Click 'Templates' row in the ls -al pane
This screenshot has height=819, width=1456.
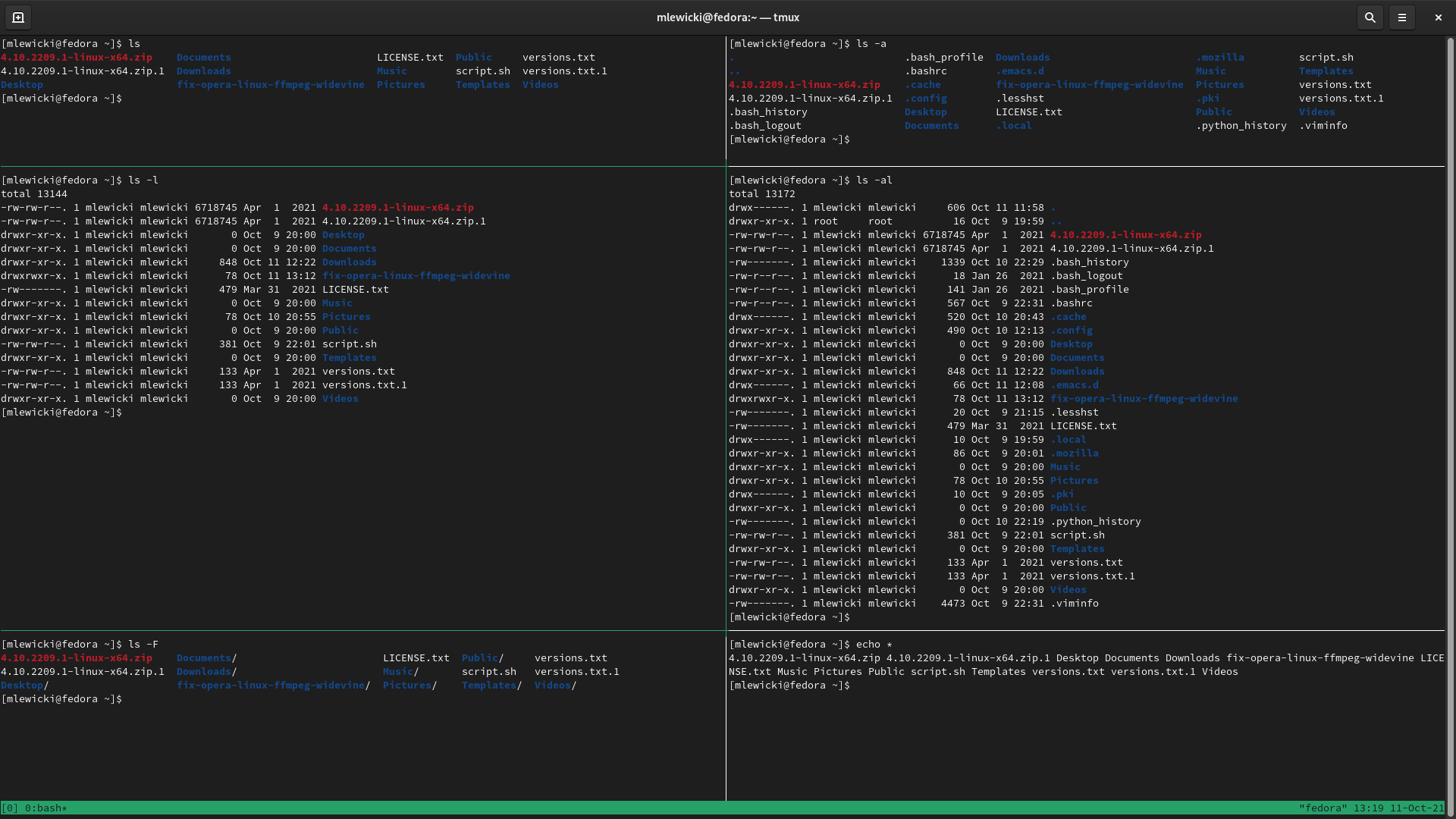coord(917,549)
